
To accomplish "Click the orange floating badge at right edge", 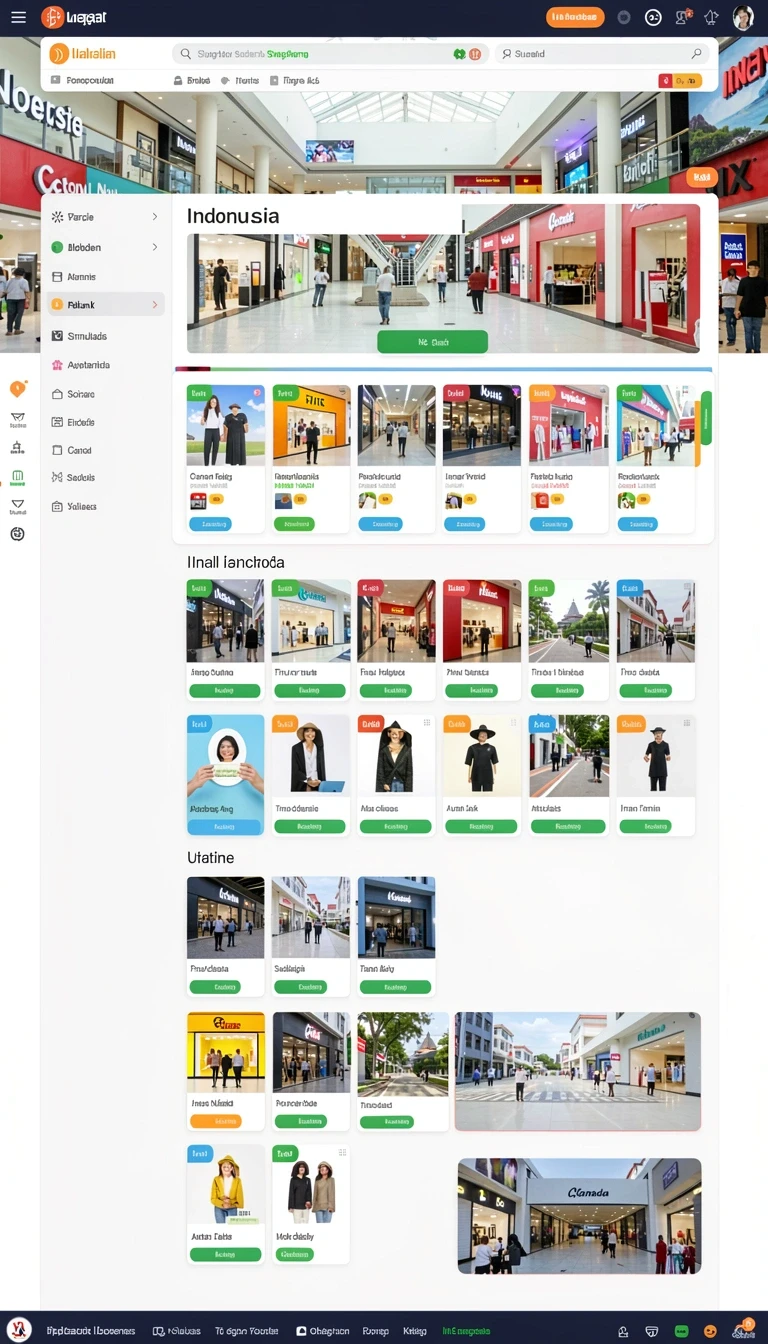I will point(702,178).
